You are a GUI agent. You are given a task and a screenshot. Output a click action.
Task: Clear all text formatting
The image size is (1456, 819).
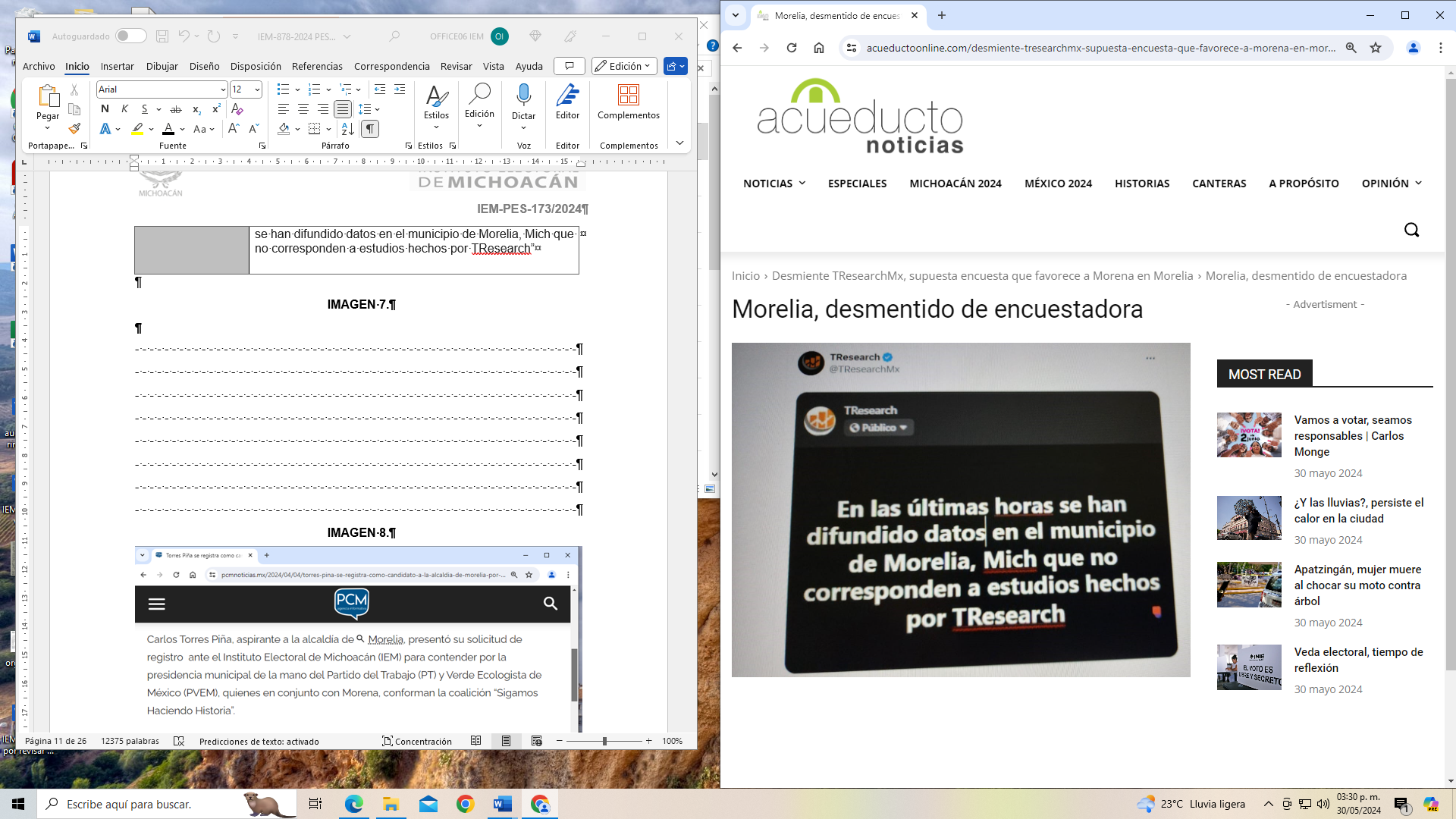237,109
